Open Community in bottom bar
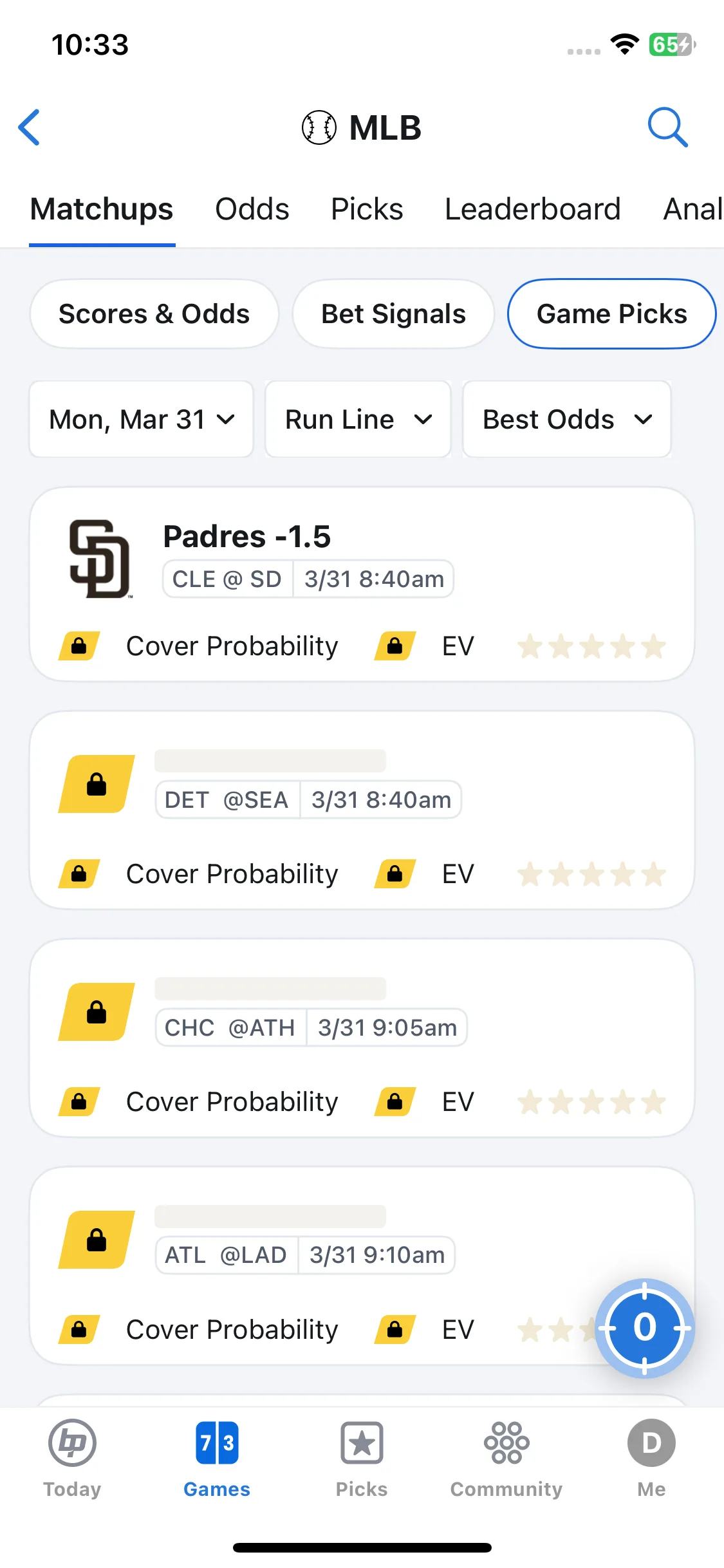This screenshot has height=1568, width=724. pyautogui.click(x=506, y=1459)
